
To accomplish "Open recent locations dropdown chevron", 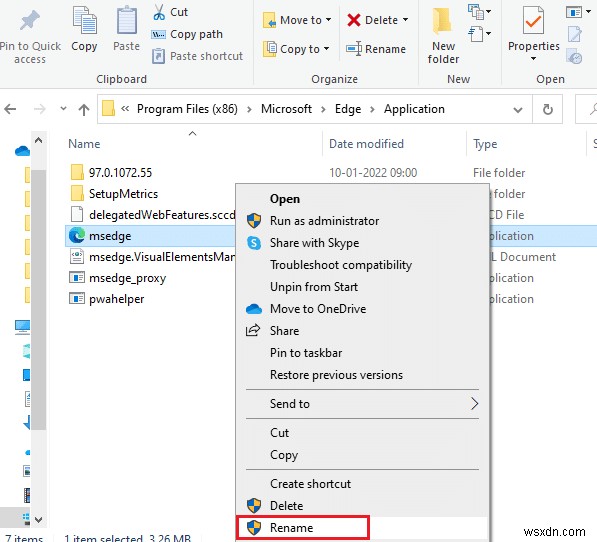I will (x=63, y=109).
